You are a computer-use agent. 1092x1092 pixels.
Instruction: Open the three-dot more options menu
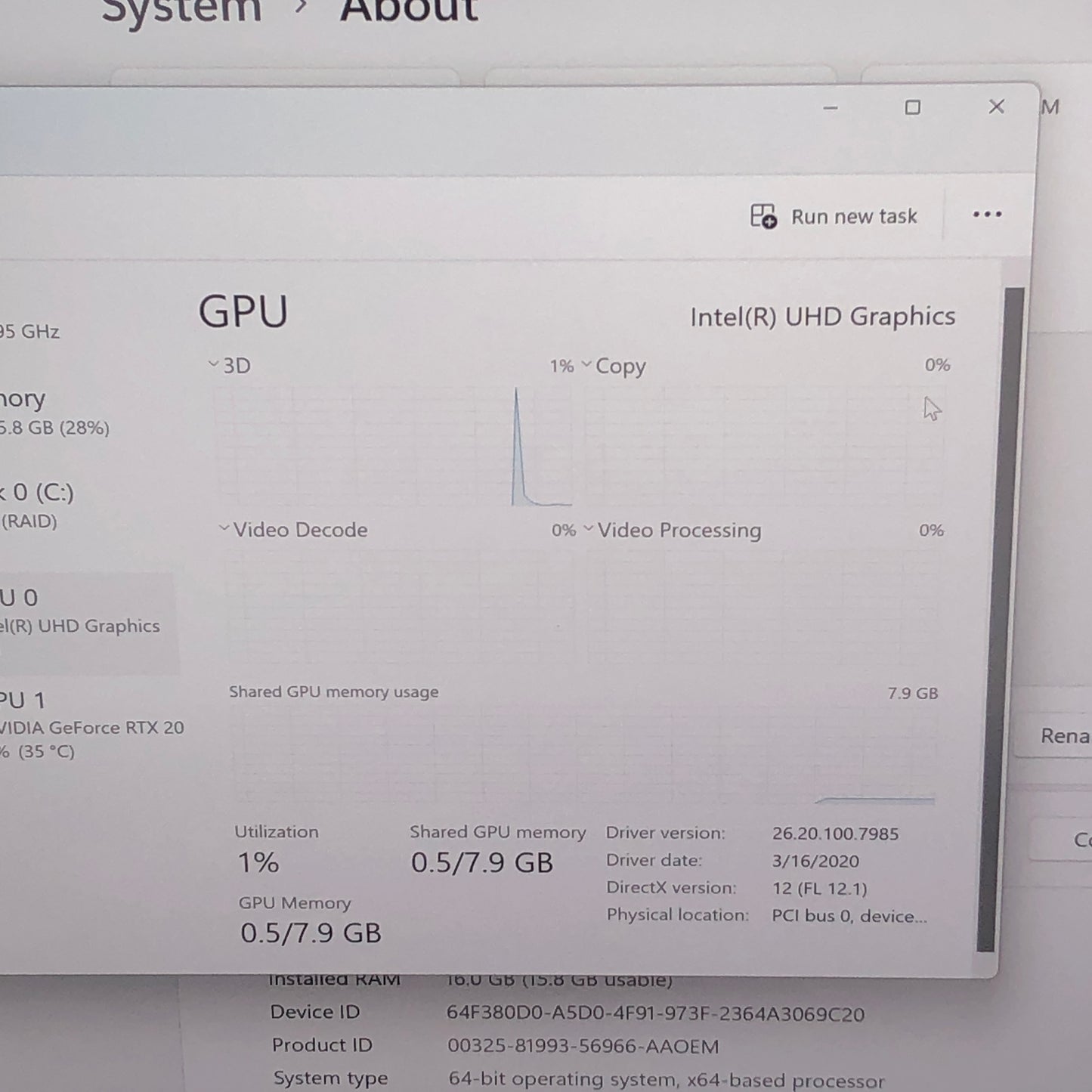tap(987, 215)
